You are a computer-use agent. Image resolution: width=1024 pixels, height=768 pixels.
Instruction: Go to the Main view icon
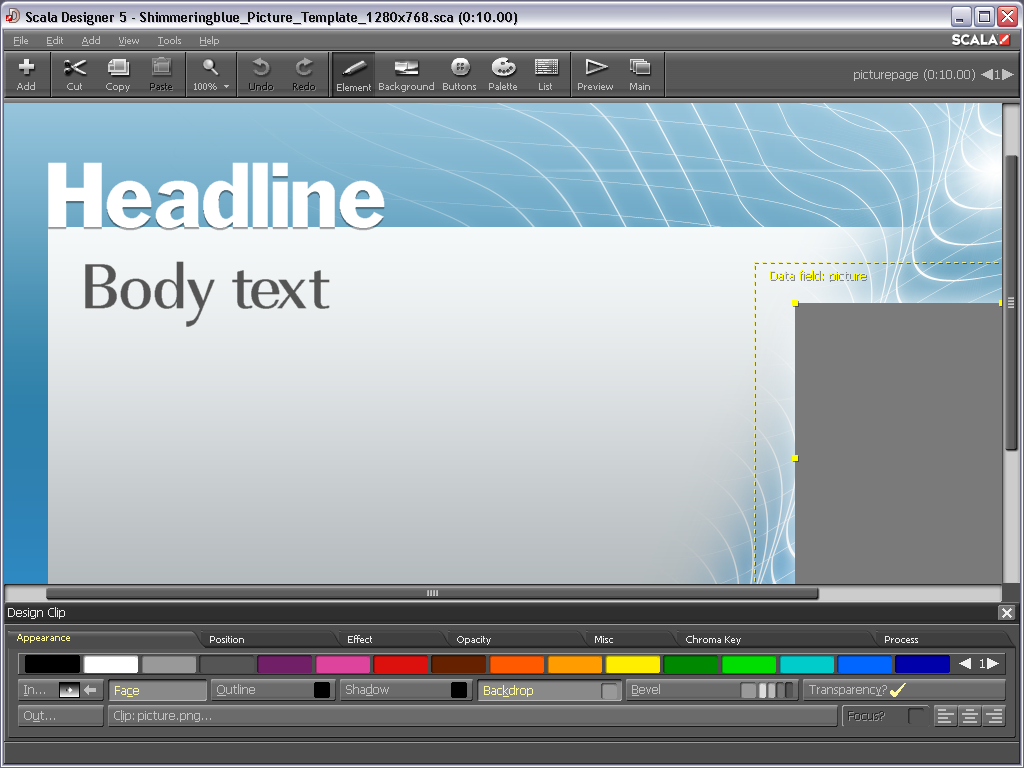(x=640, y=74)
